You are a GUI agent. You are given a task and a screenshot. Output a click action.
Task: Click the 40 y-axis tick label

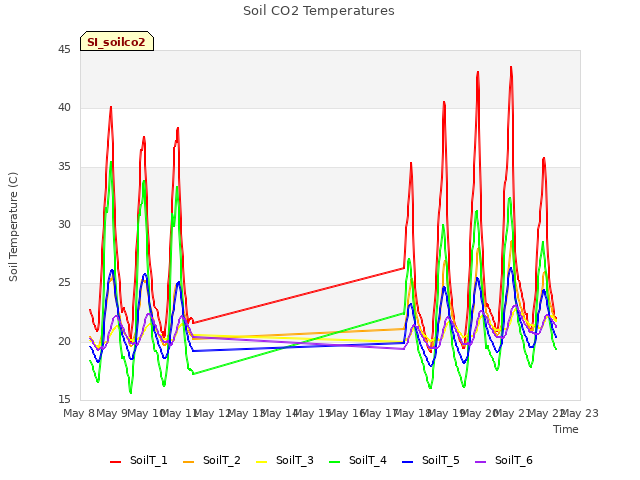point(64,108)
